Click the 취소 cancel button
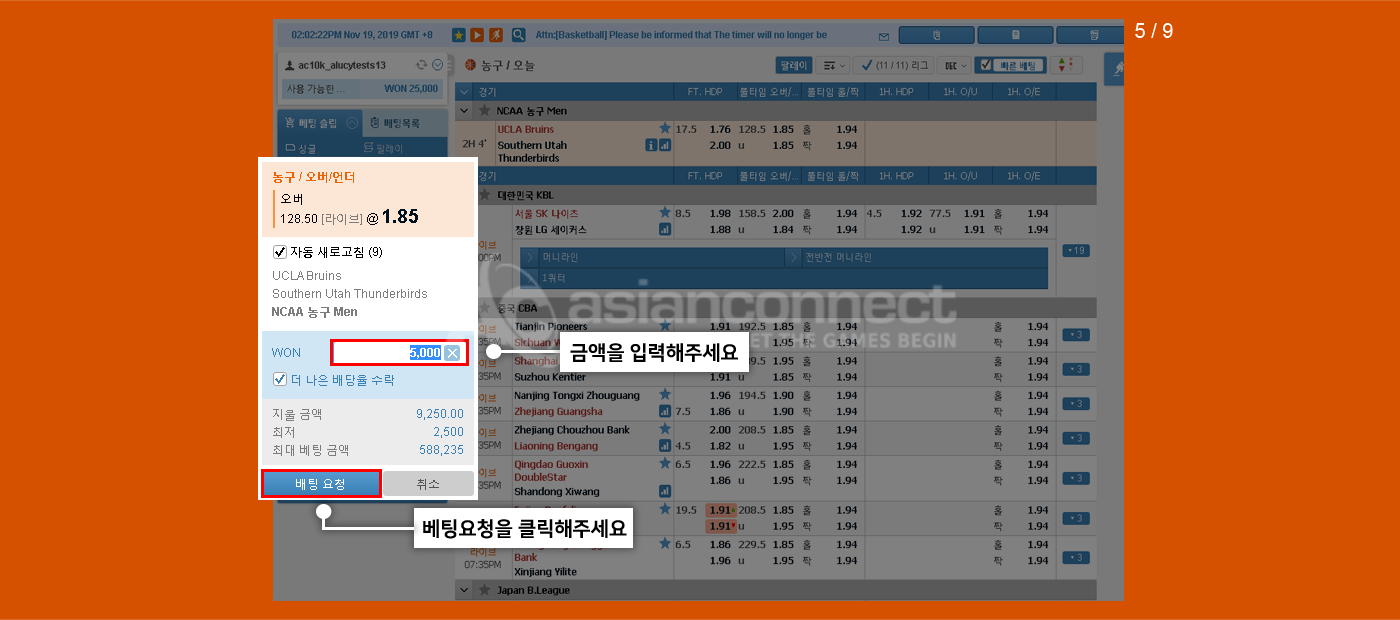 (x=428, y=484)
